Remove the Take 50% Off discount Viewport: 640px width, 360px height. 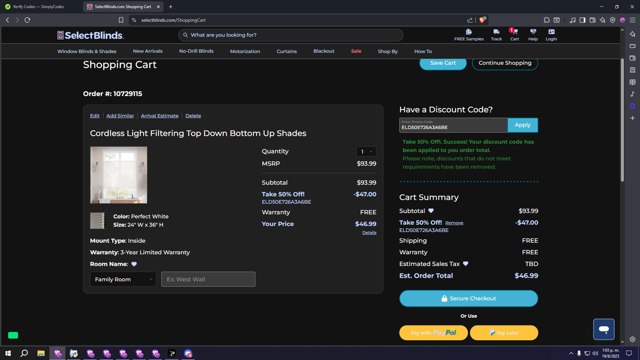(454, 223)
